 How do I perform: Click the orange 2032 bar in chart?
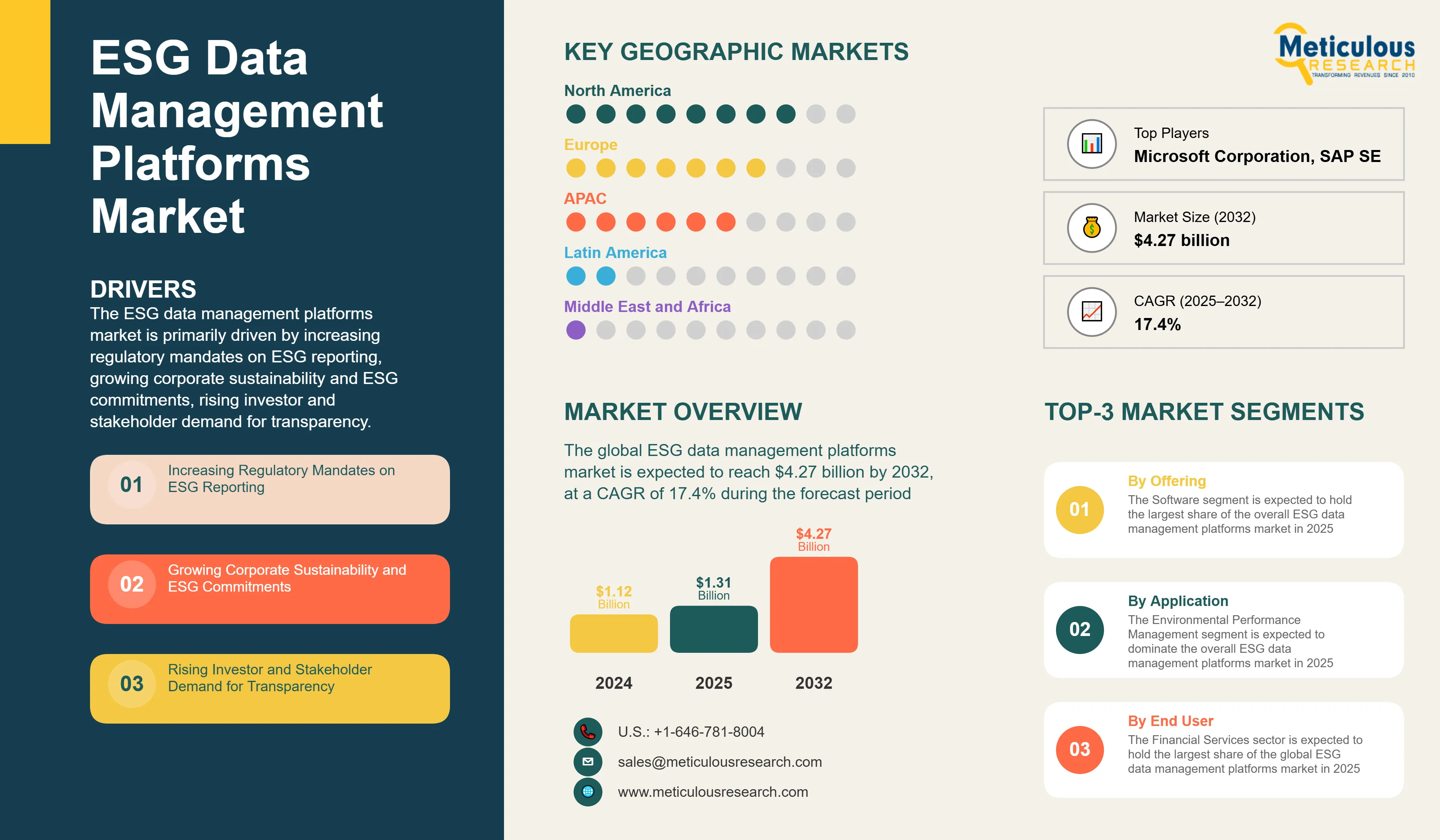[814, 604]
